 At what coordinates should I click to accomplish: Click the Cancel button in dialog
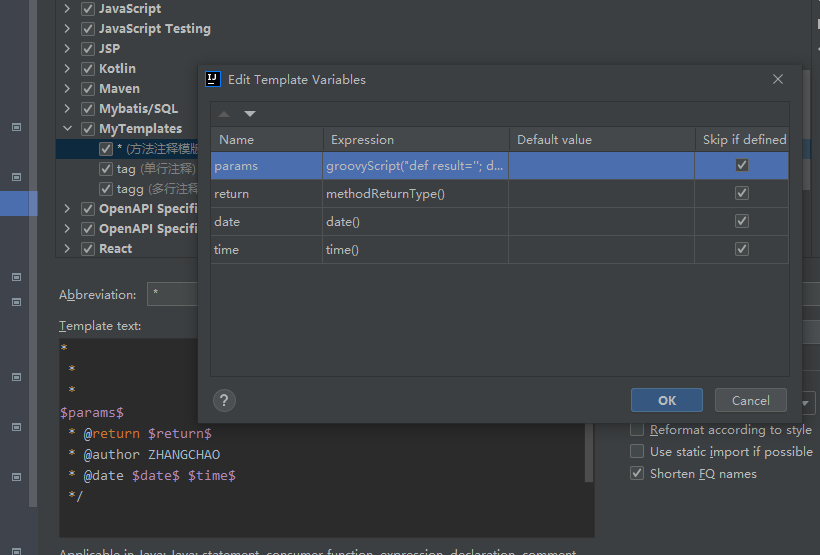tap(750, 400)
